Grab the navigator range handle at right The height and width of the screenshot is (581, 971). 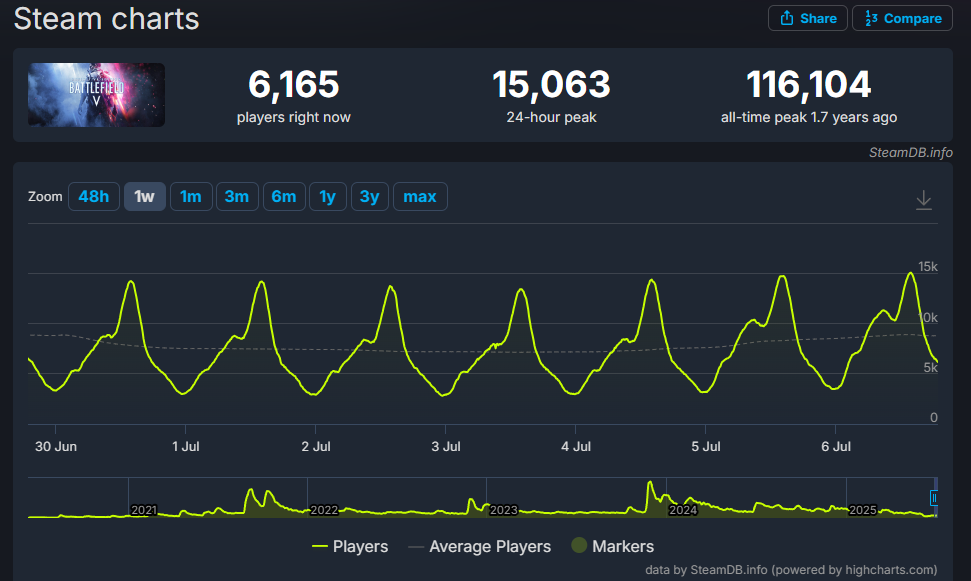click(934, 497)
